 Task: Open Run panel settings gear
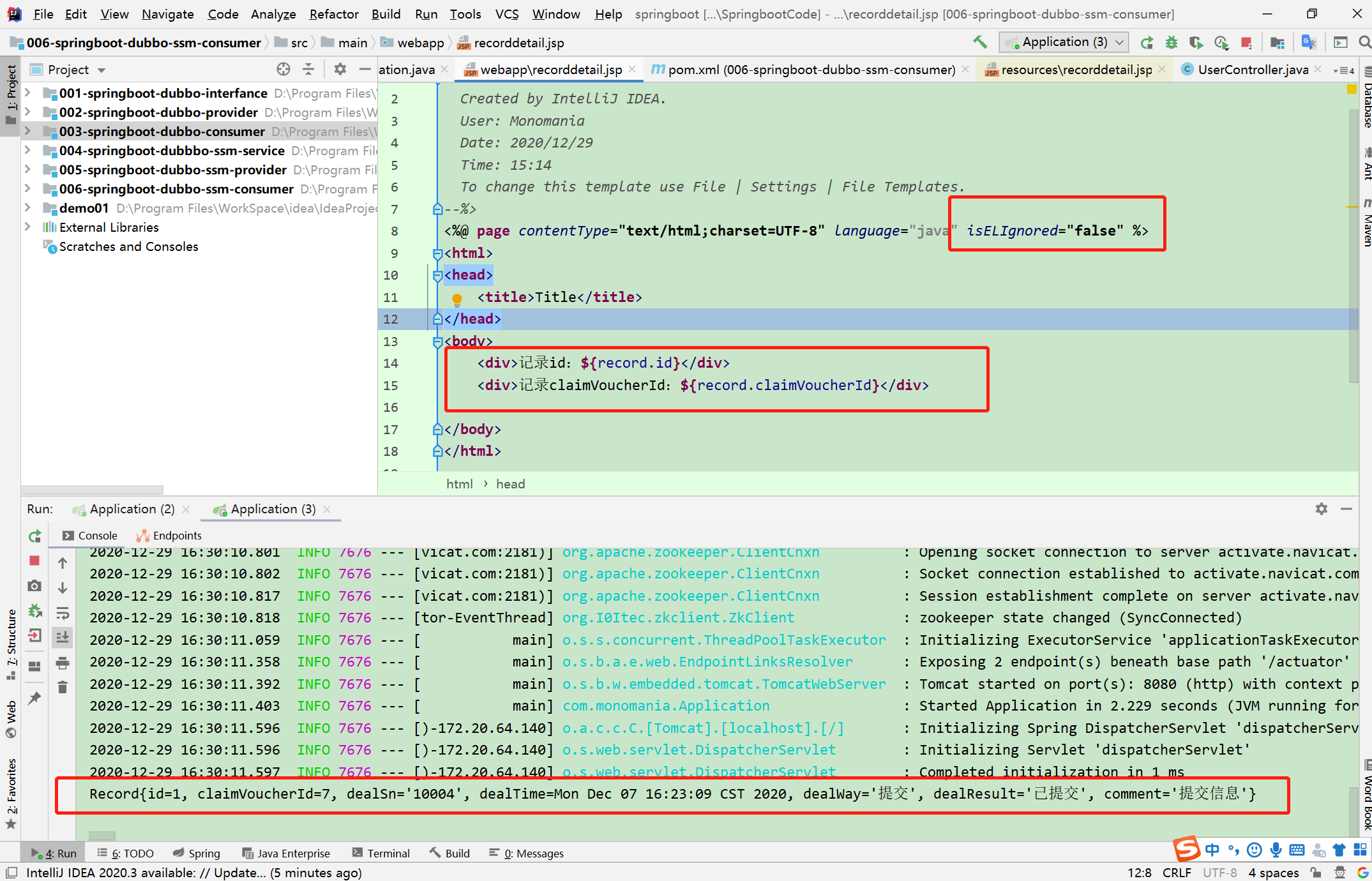click(x=1322, y=509)
